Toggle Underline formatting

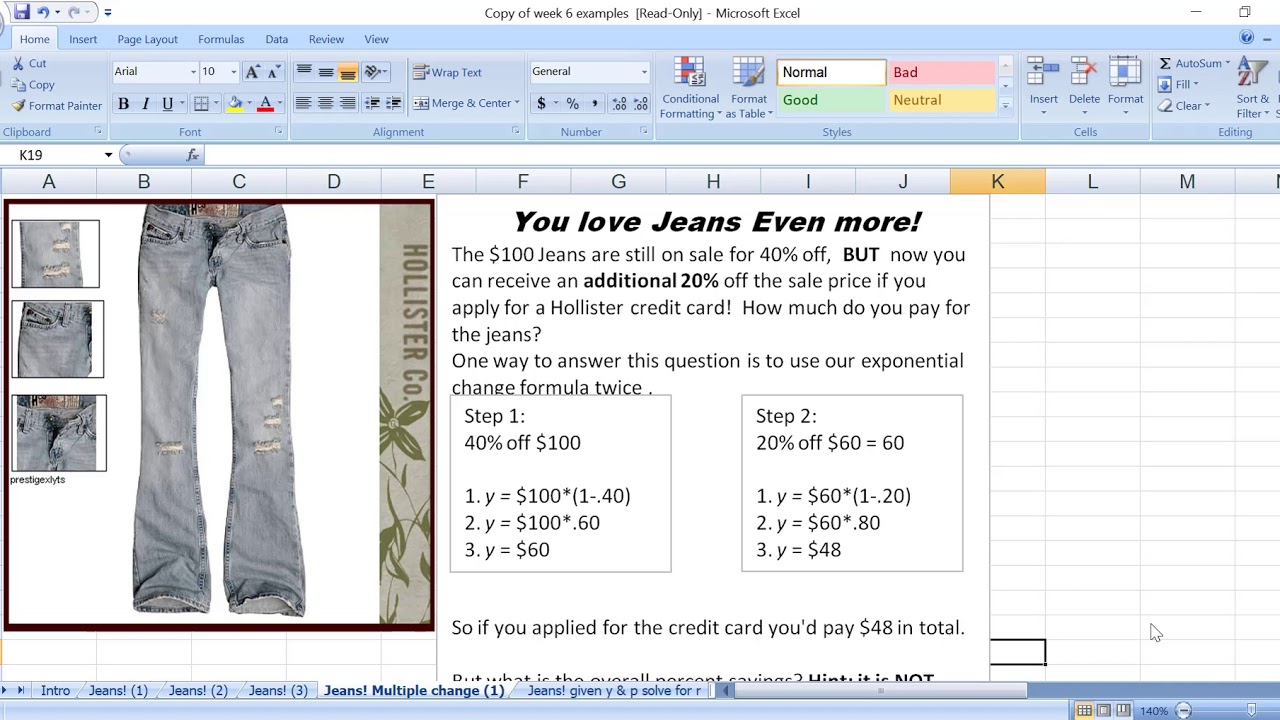click(x=167, y=104)
